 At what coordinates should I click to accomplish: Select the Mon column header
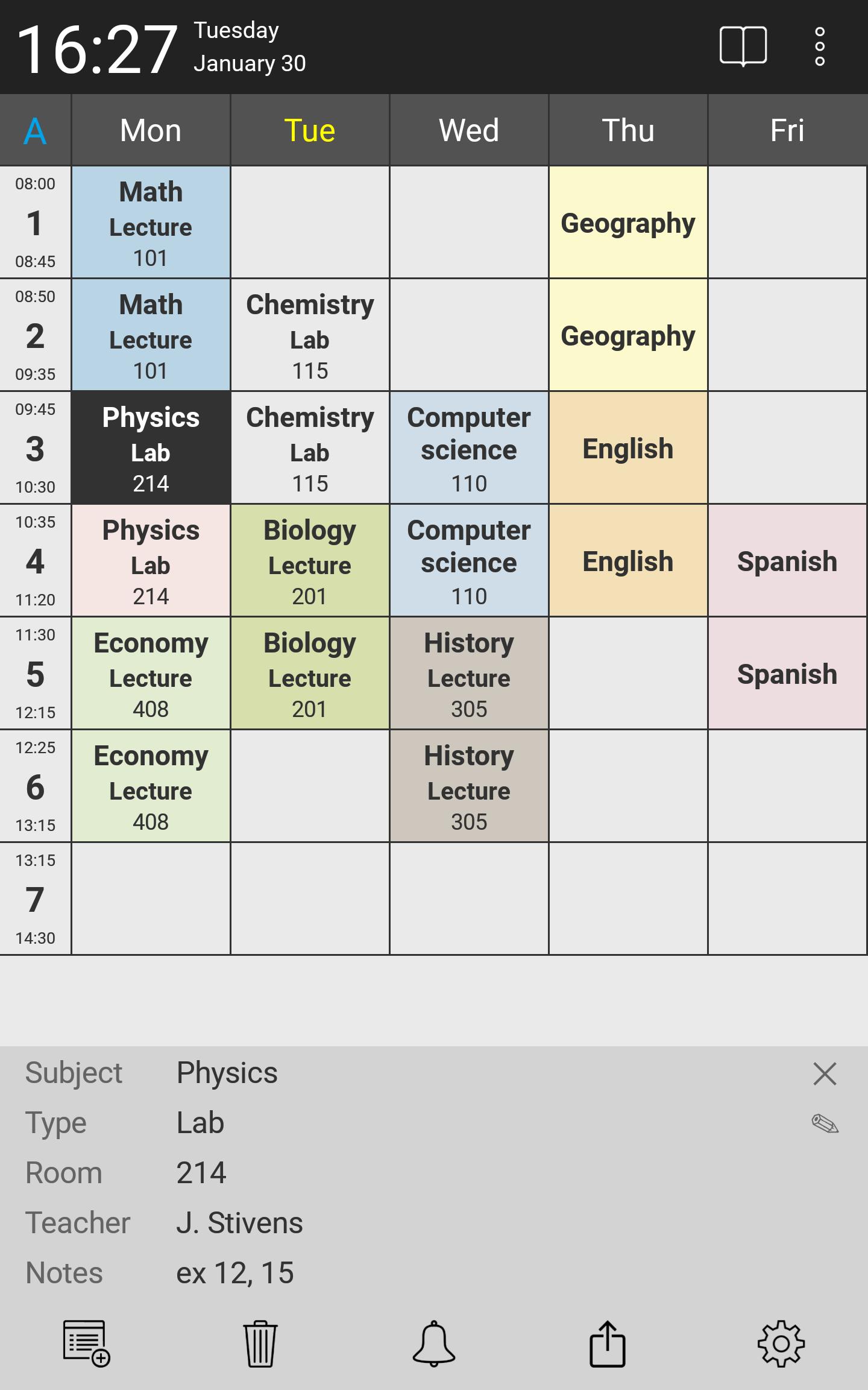click(151, 130)
